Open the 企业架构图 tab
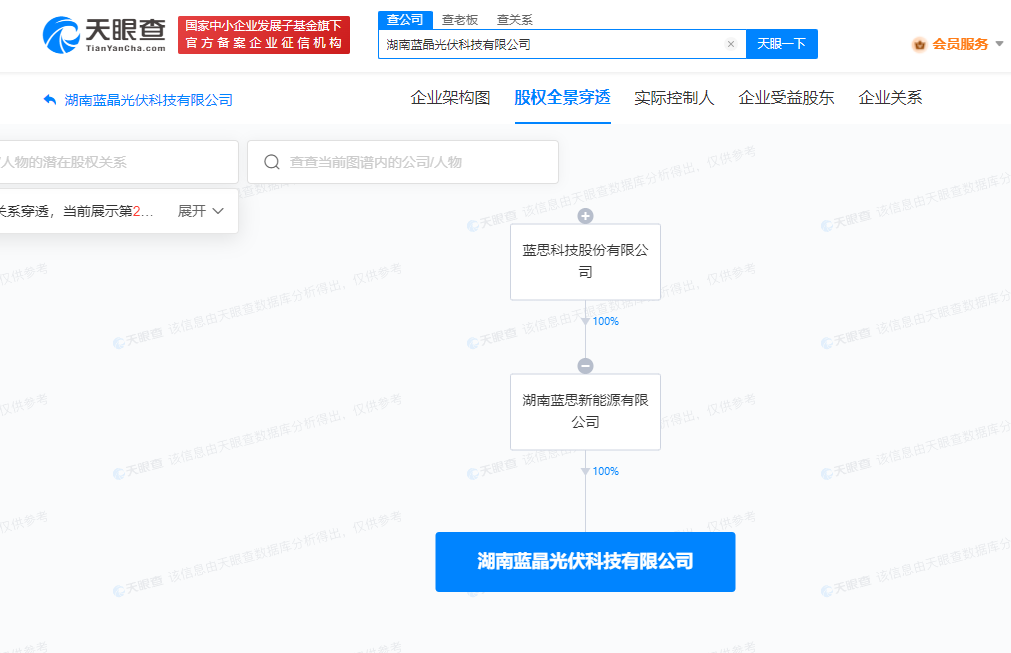Screen dimensions: 1011x653 coord(450,97)
